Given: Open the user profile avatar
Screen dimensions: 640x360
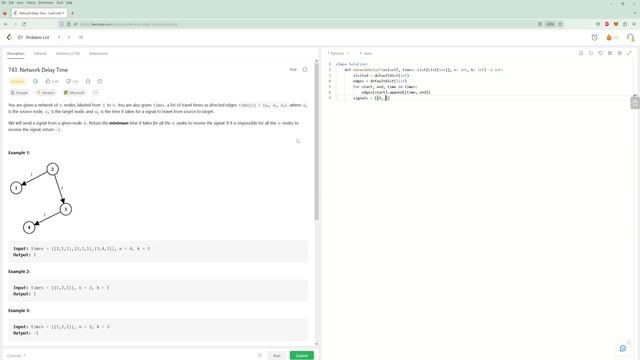Looking at the screenshot, I should (x=630, y=38).
